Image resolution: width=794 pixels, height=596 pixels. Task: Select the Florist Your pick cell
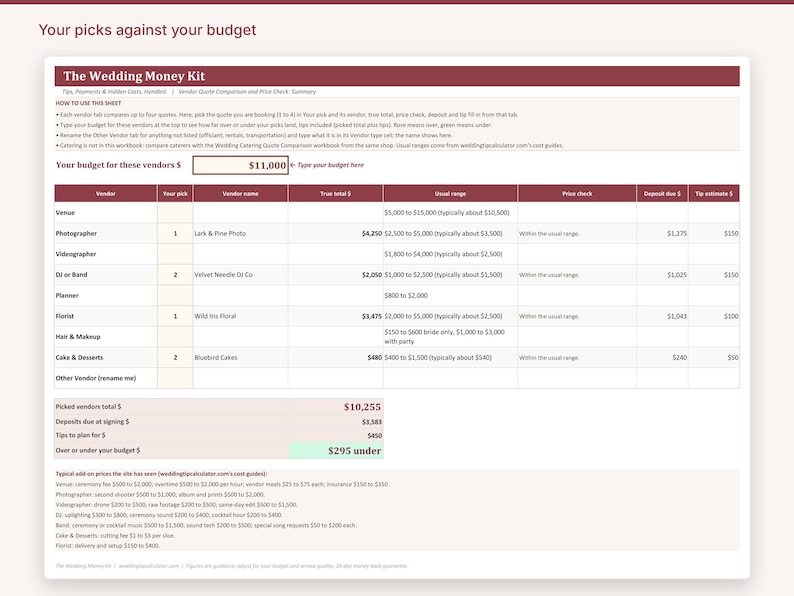click(x=175, y=316)
